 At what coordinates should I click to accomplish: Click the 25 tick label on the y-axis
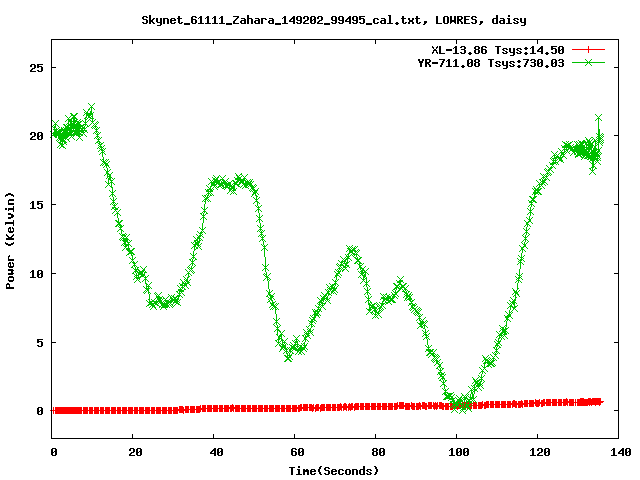(37, 68)
